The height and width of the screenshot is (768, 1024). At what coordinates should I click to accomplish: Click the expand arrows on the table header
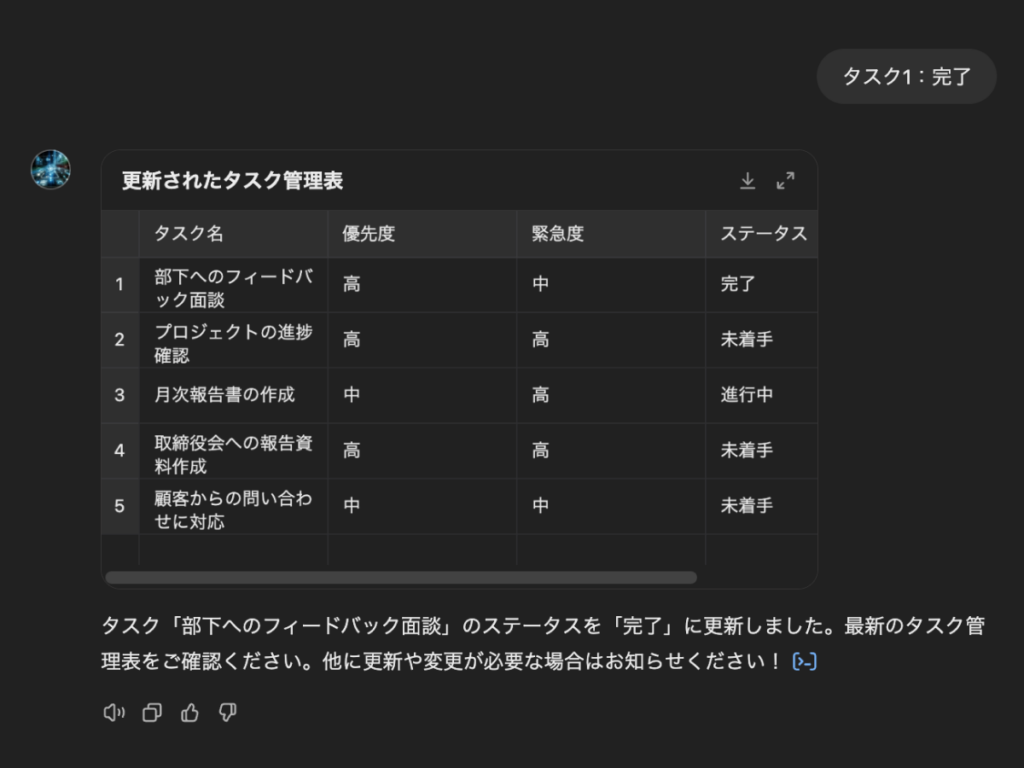[786, 181]
